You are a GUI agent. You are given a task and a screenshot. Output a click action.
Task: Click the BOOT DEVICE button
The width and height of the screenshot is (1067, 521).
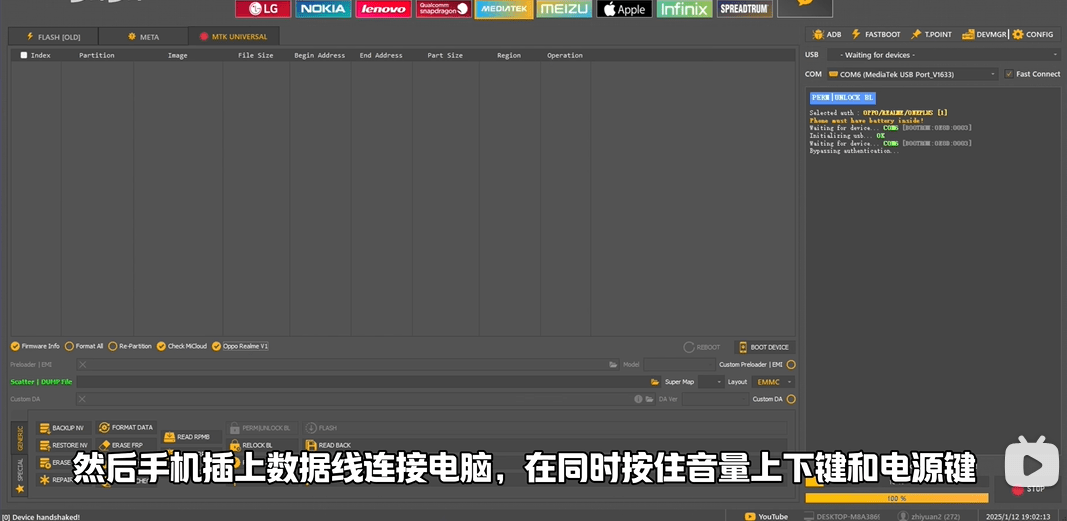pos(764,347)
